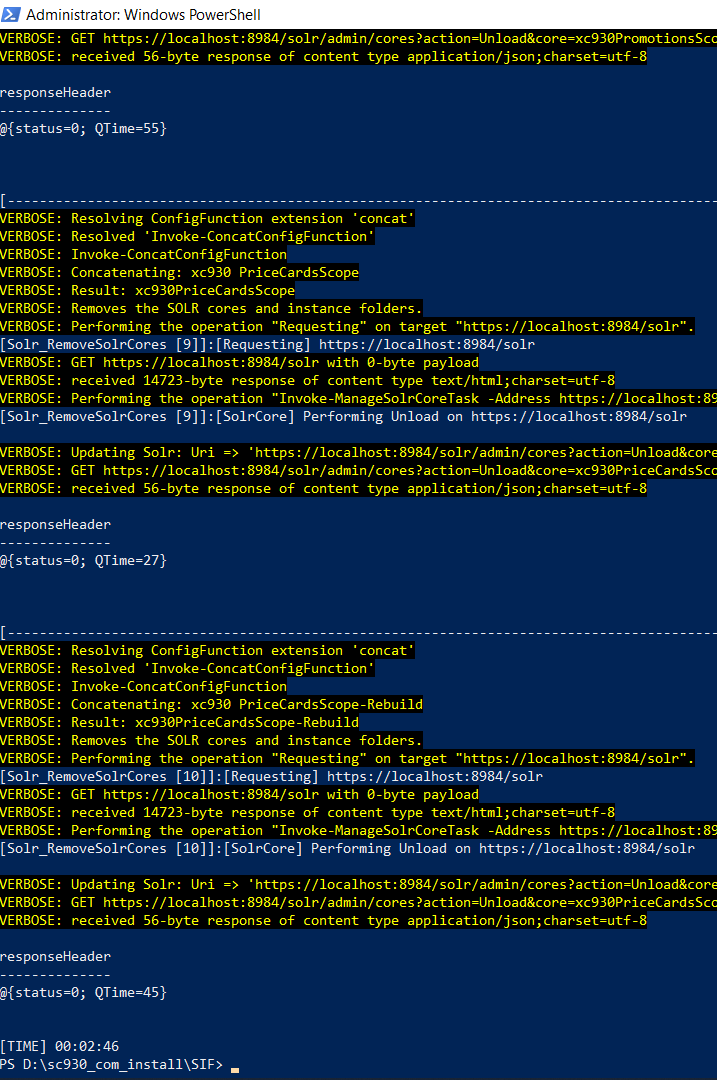This screenshot has width=717, height=1080.
Task: Click 'Concatenating: xc930 PriceCardsScope-Rebuild' line
Action: (x=211, y=705)
